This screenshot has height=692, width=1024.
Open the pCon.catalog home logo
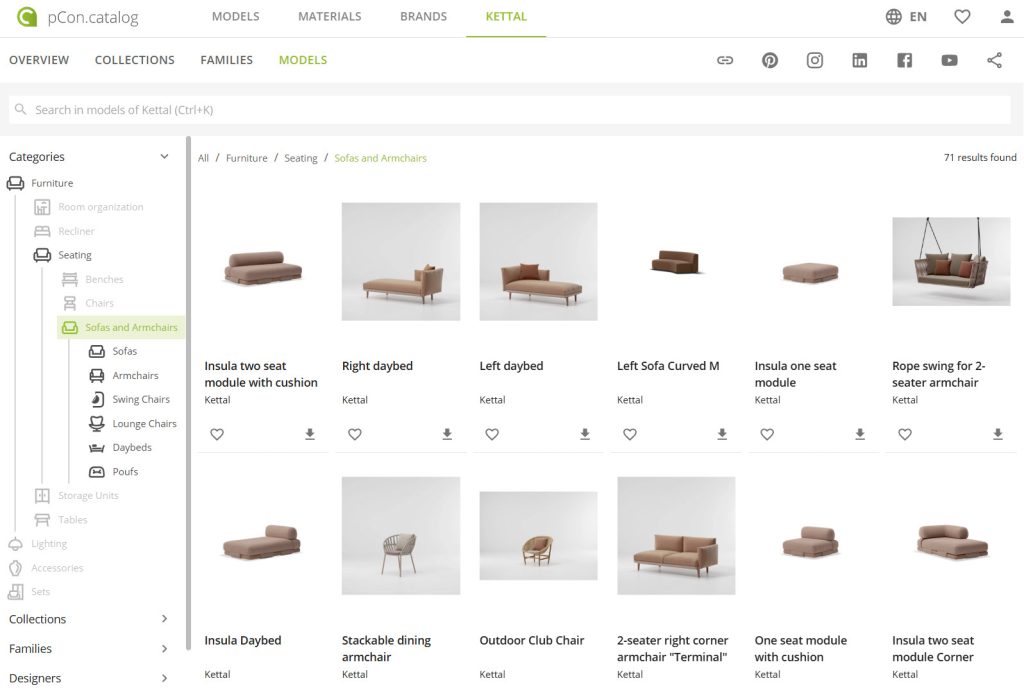(x=78, y=16)
